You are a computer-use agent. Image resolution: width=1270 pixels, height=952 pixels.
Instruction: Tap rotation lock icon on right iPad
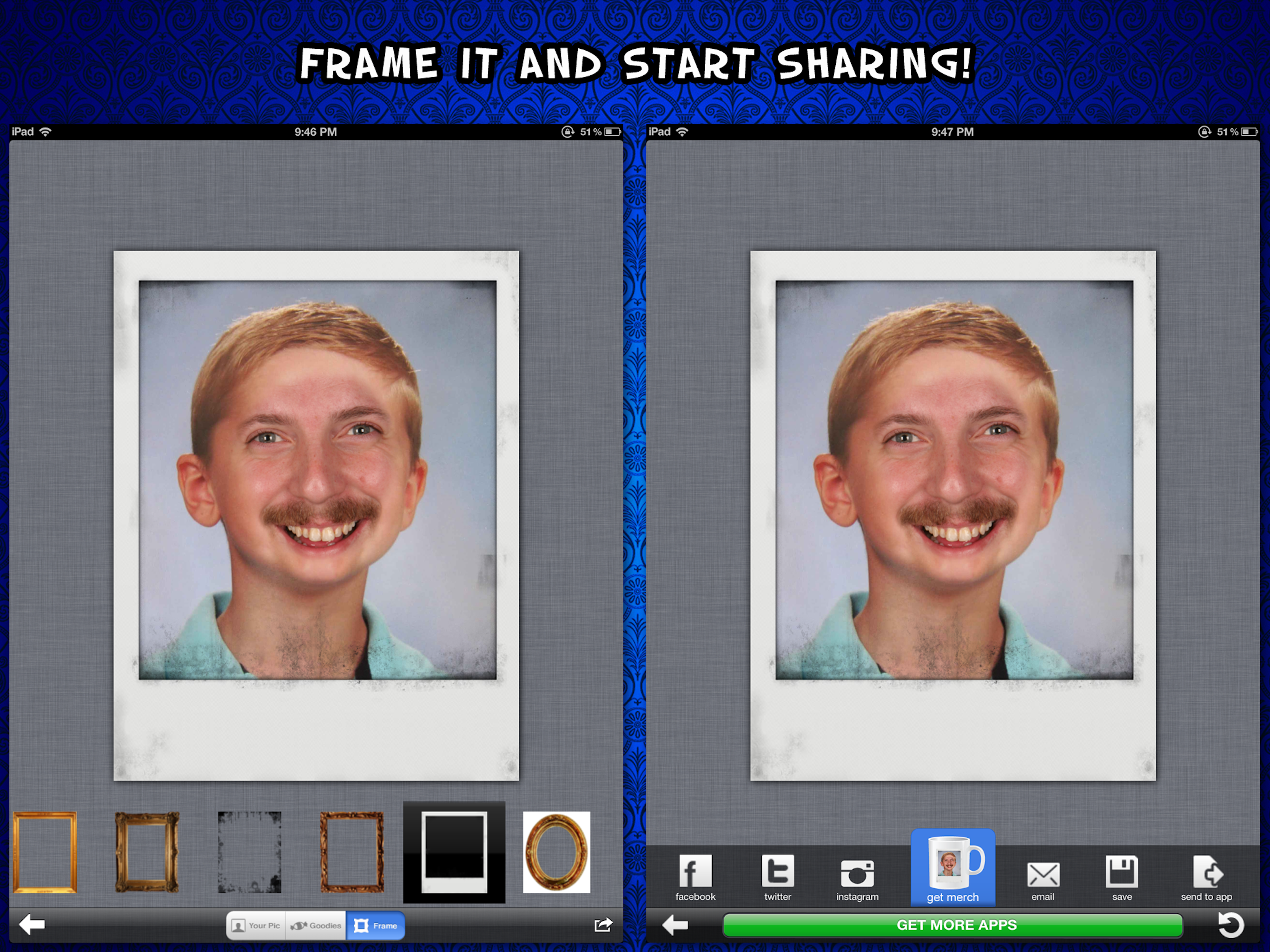click(x=1204, y=132)
